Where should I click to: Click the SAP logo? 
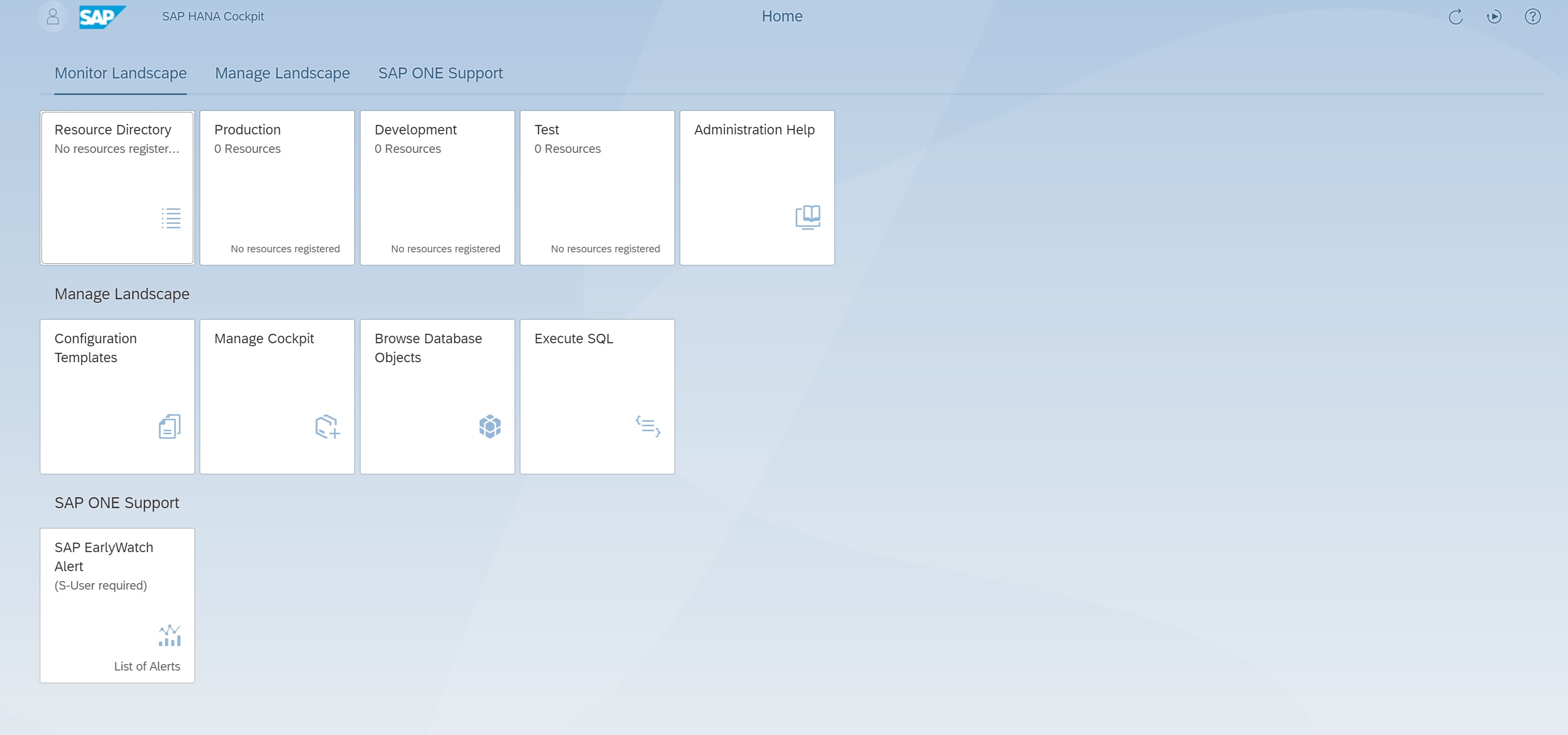coord(101,16)
